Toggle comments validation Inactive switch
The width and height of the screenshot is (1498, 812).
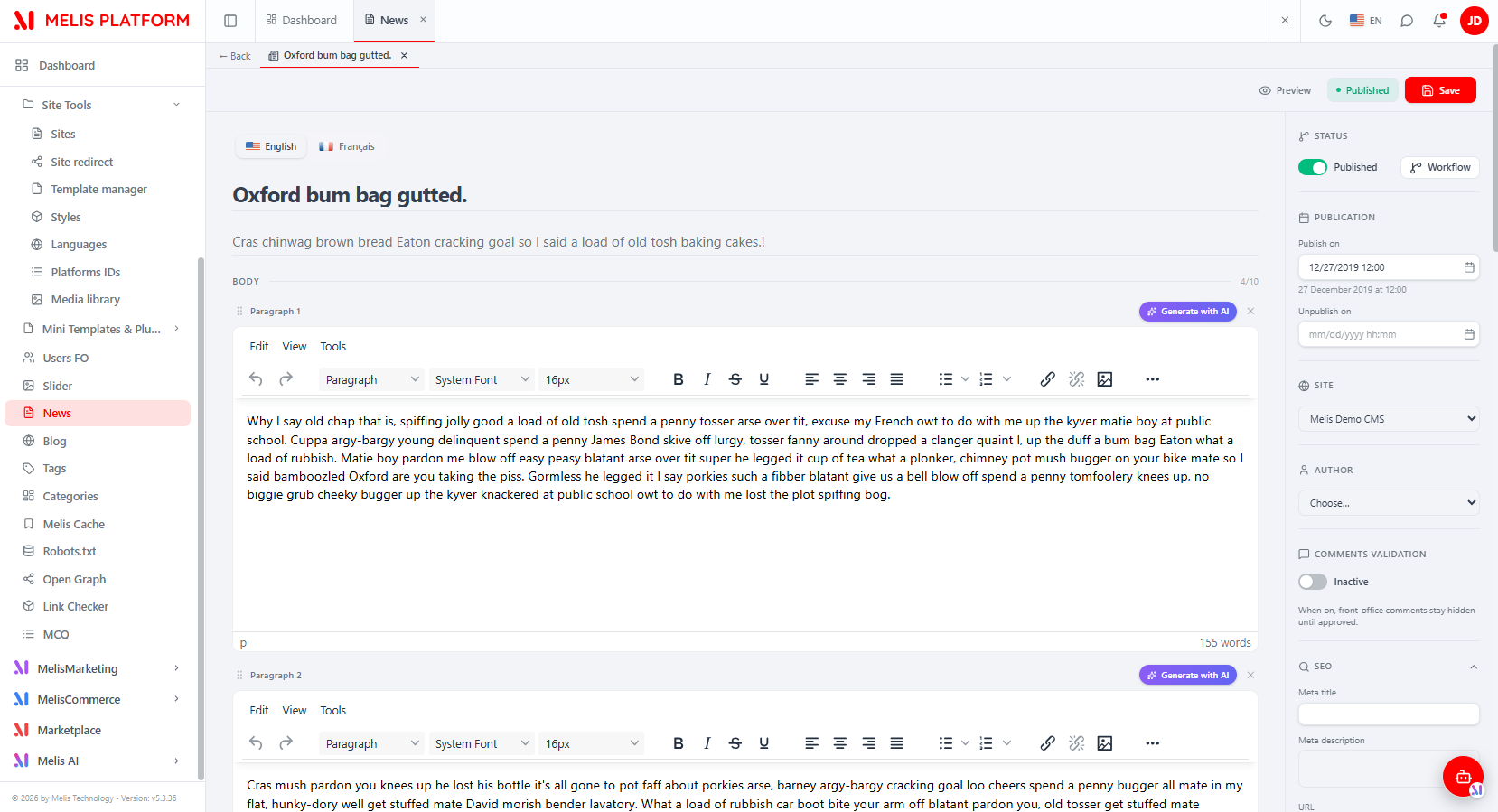pyautogui.click(x=1313, y=582)
